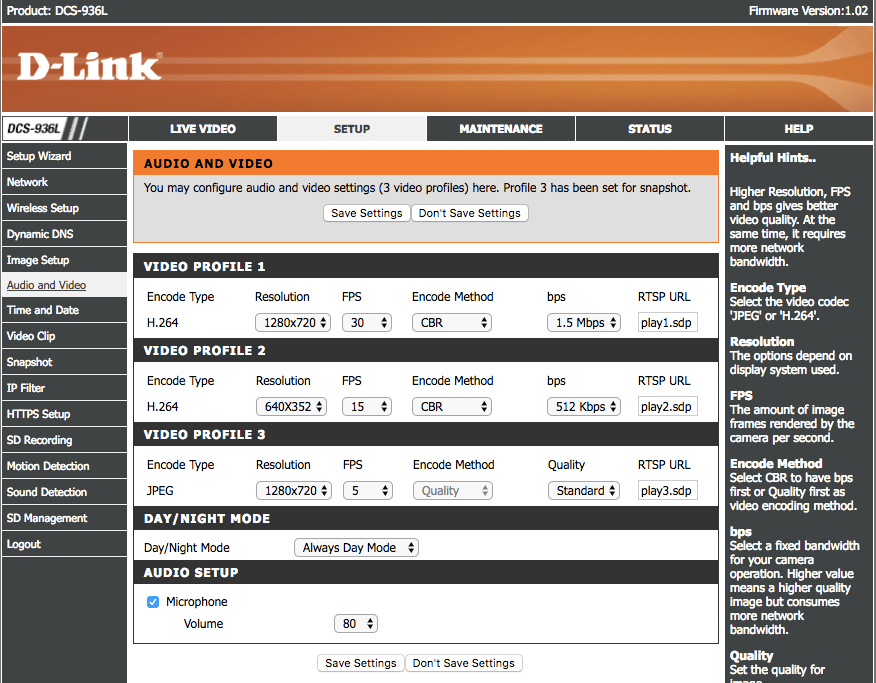The image size is (876, 683).
Task: Click the top Save Settings button
Action: pyautogui.click(x=366, y=213)
